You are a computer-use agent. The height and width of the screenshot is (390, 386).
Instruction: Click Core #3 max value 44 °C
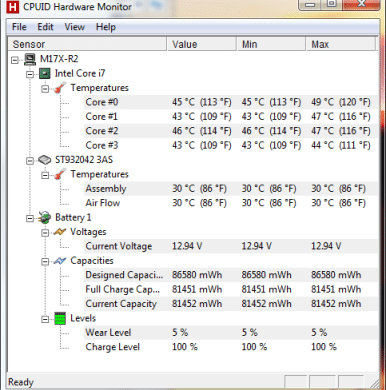pos(341,145)
